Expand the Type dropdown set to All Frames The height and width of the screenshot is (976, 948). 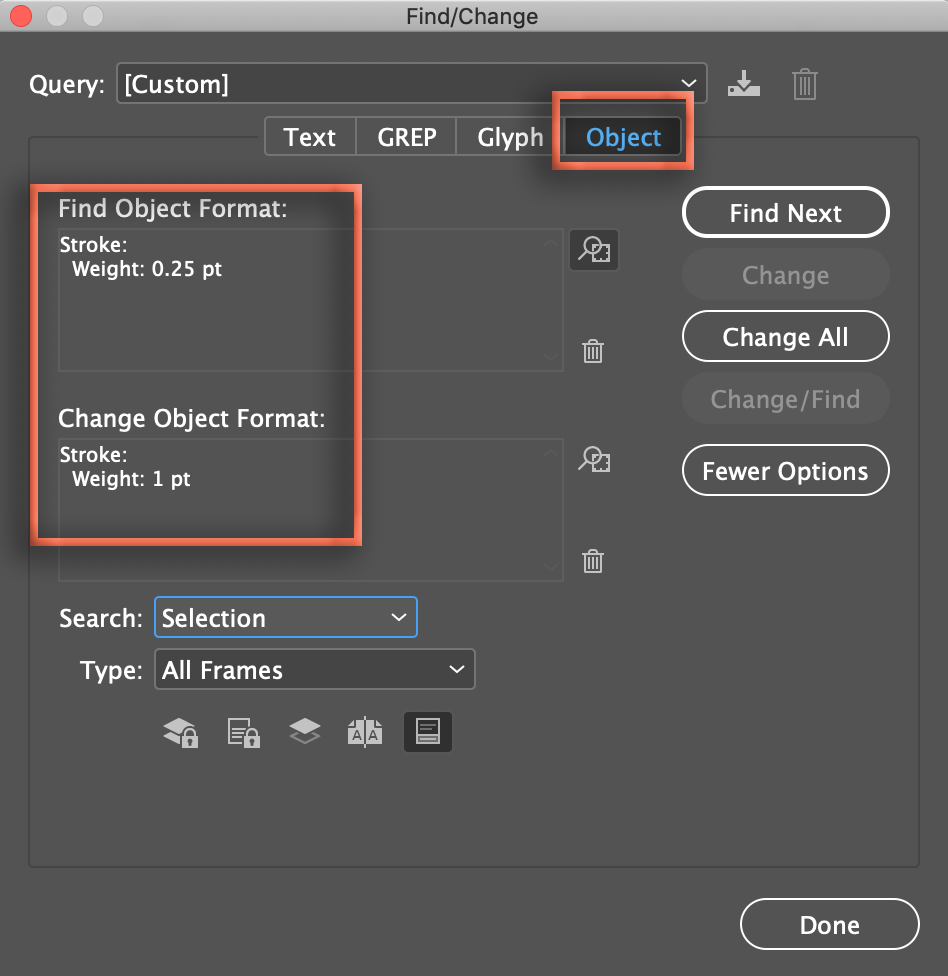click(314, 670)
